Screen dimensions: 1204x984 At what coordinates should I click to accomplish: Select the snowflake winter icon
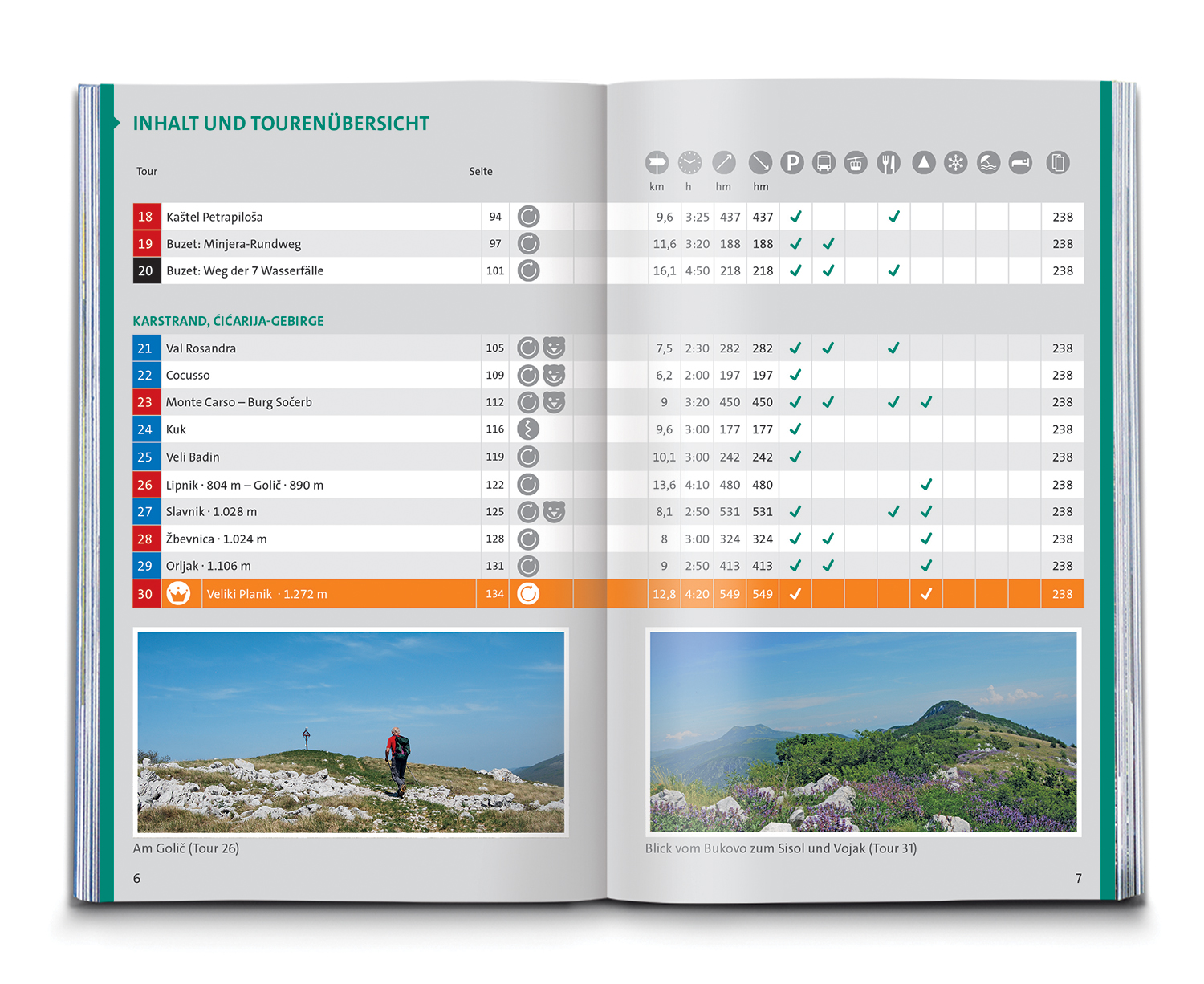click(955, 163)
